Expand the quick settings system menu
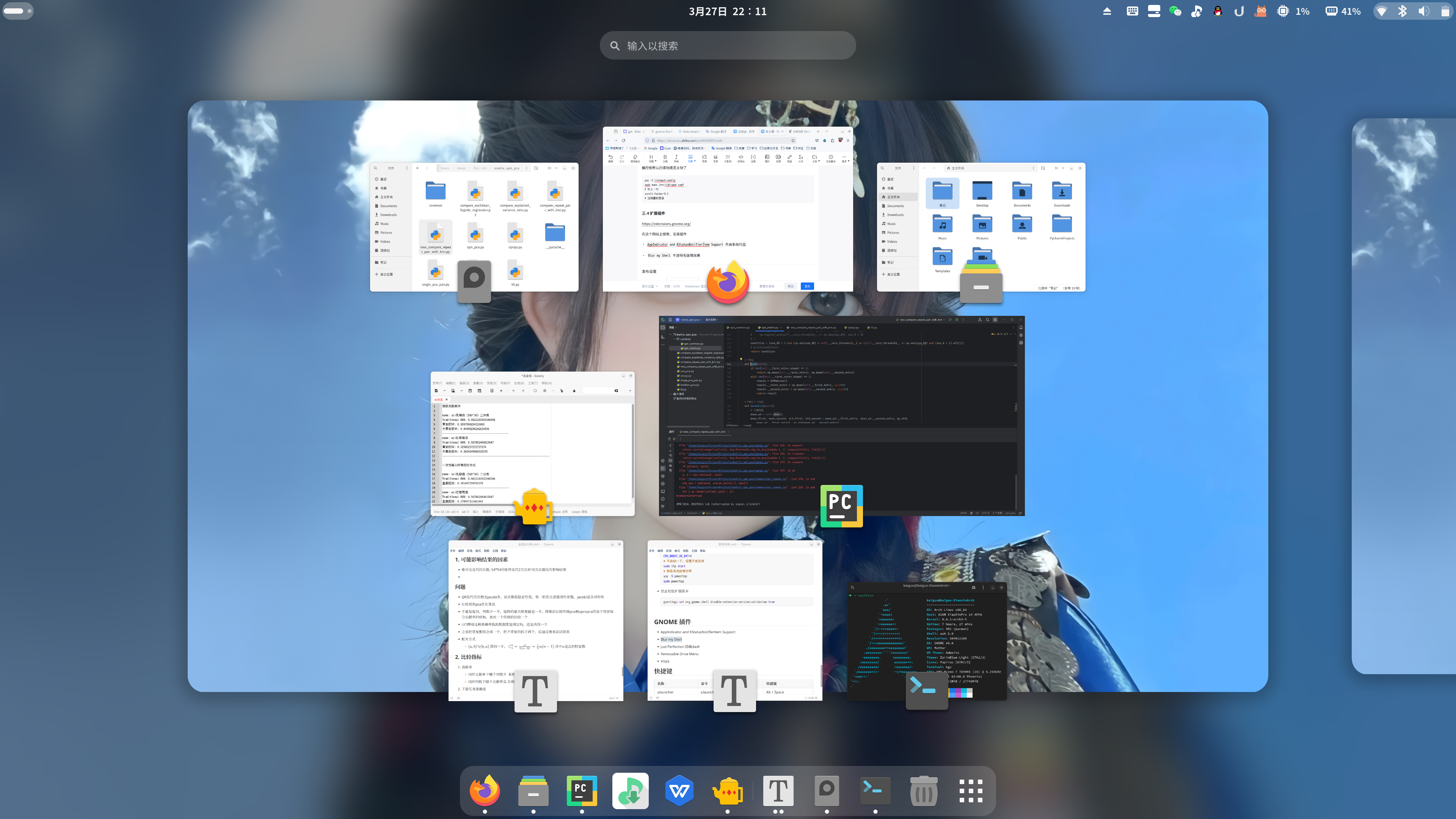 (x=1412, y=11)
